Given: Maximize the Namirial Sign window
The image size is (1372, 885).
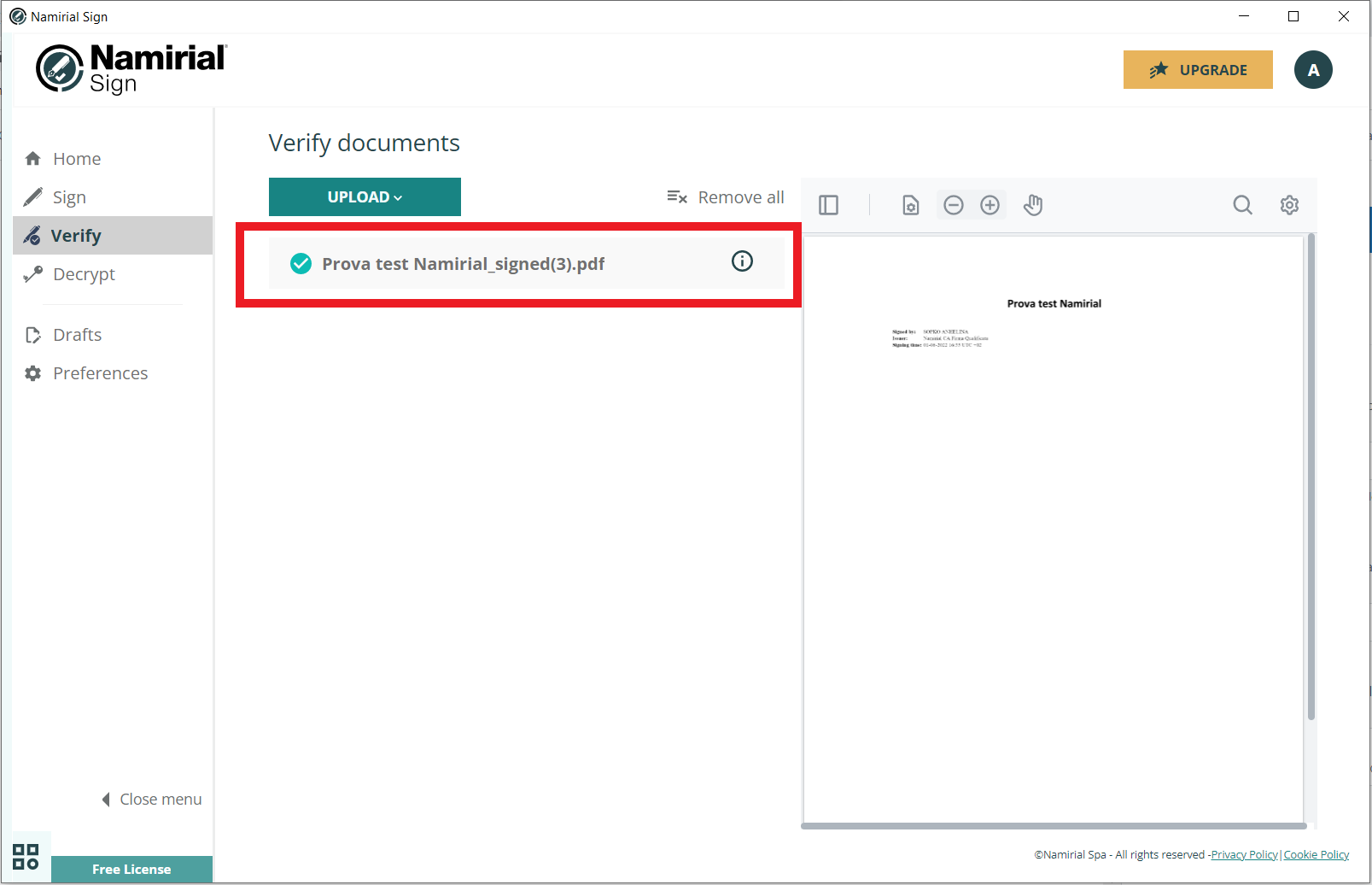Looking at the screenshot, I should [1293, 16].
